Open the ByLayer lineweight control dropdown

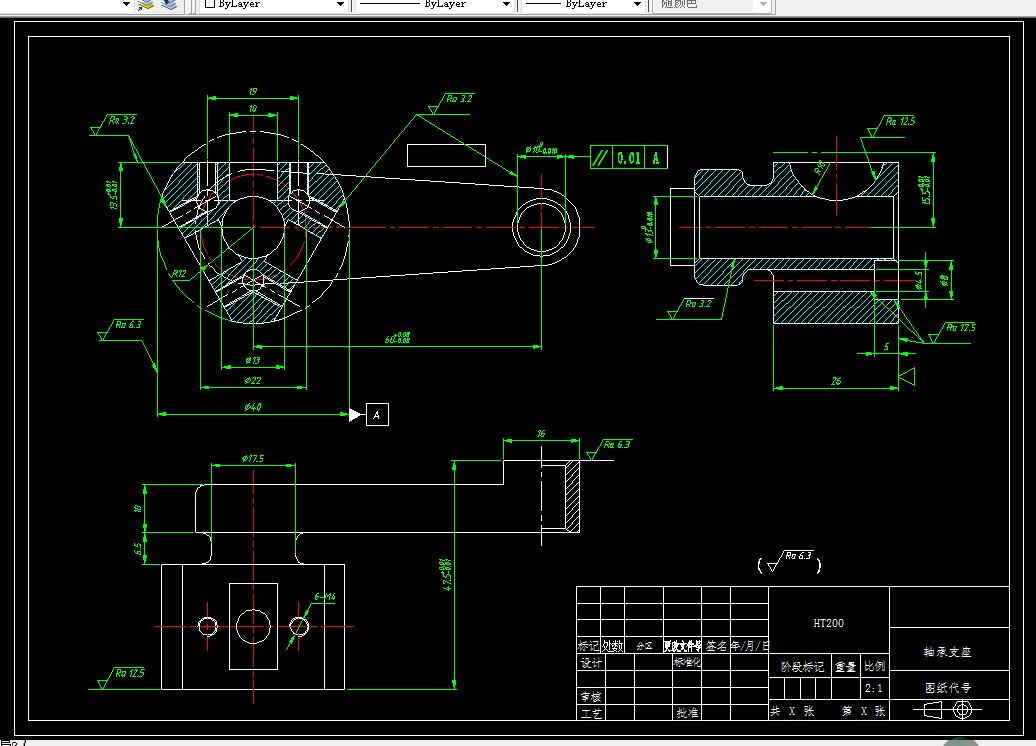(x=637, y=5)
